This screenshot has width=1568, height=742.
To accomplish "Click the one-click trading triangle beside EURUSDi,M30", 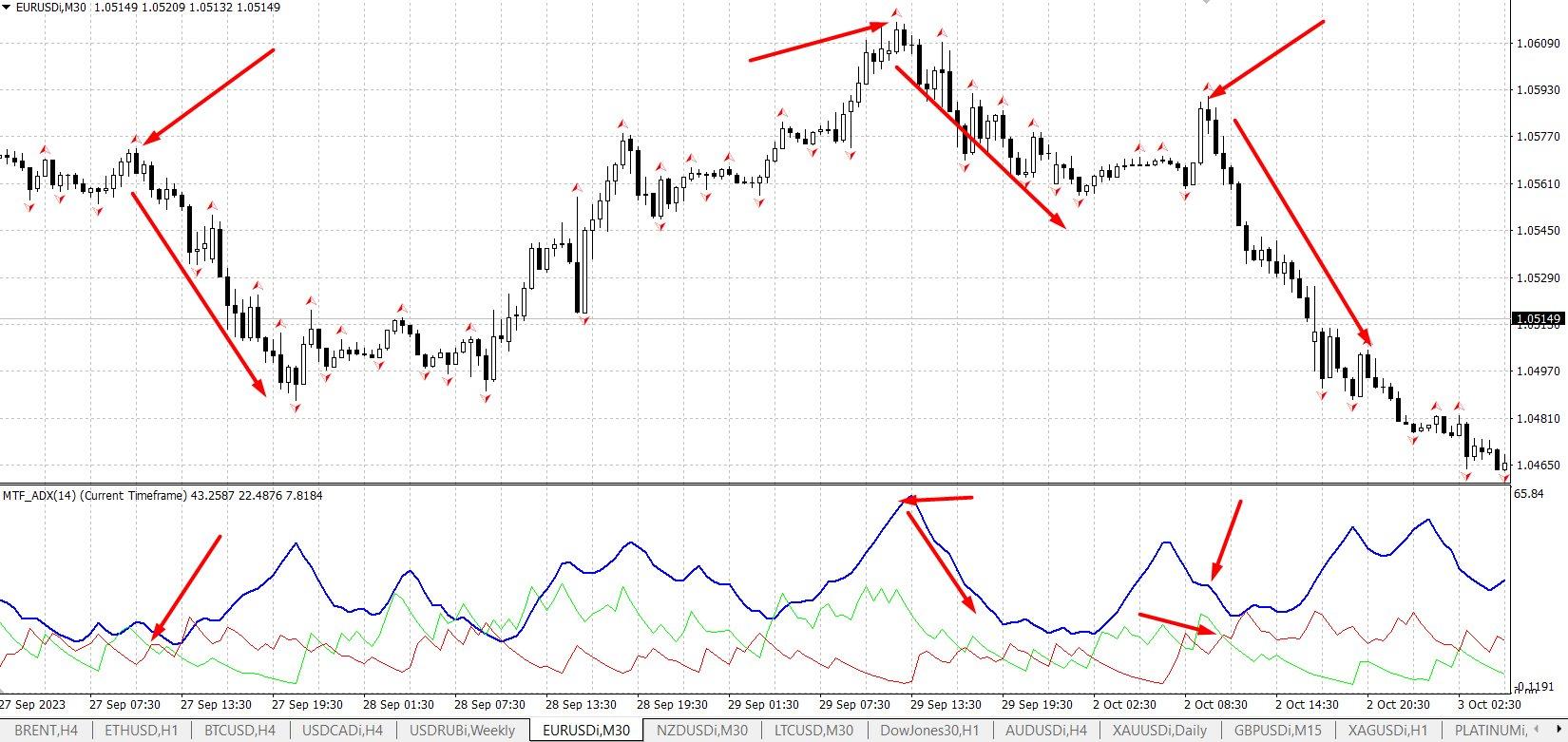I will [8, 7].
